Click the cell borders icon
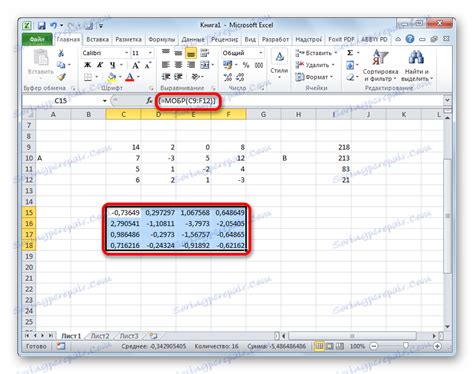Viewport: 474px width, 374px height. coord(88,77)
